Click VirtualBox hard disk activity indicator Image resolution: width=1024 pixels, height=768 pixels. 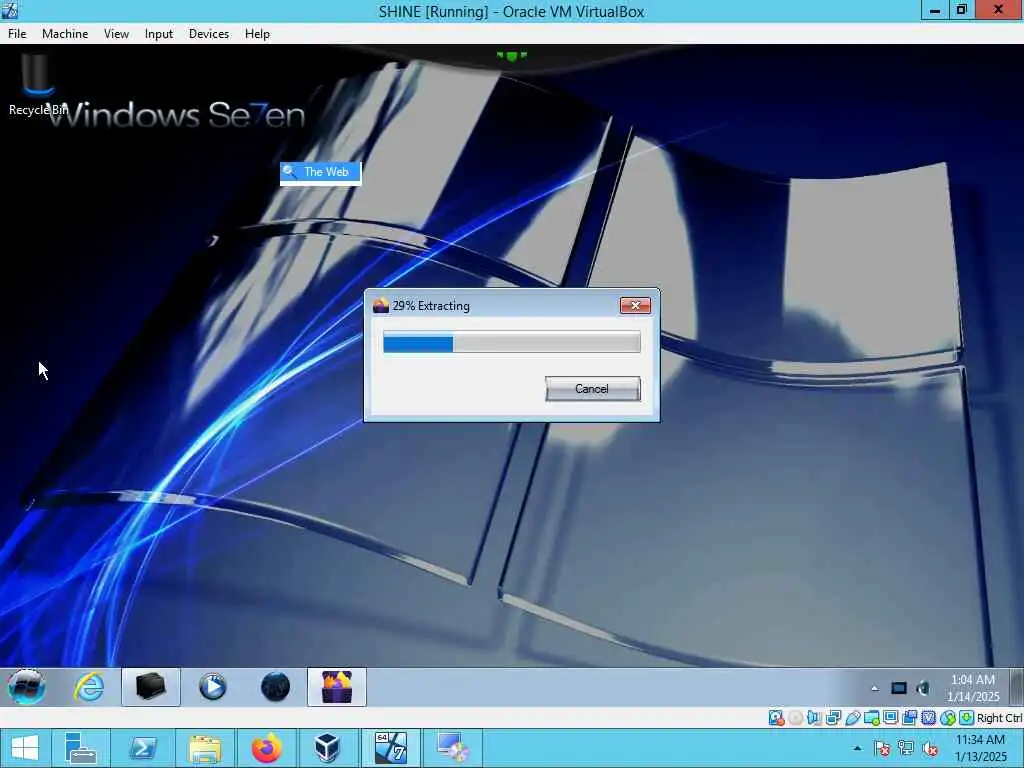click(x=776, y=718)
